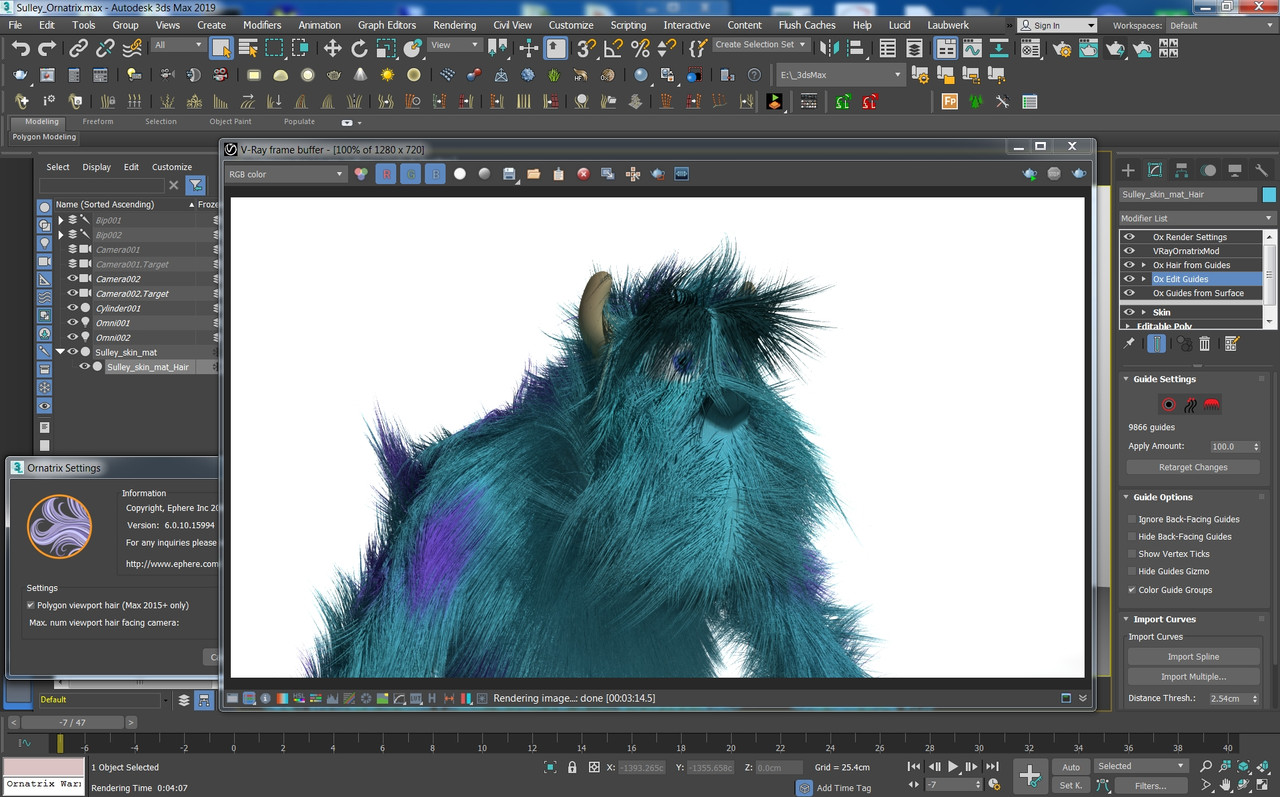Open the Curve Editor icon
This screenshot has height=797, width=1280.
click(972, 48)
